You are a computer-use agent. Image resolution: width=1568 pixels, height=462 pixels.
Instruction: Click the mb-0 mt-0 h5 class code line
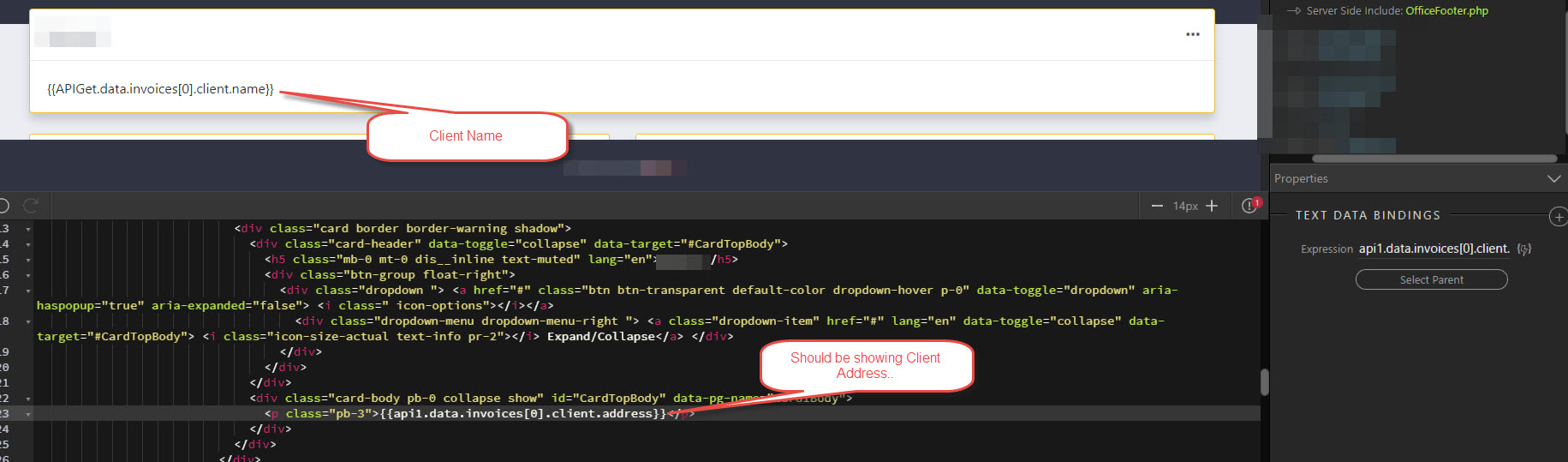[x=501, y=260]
